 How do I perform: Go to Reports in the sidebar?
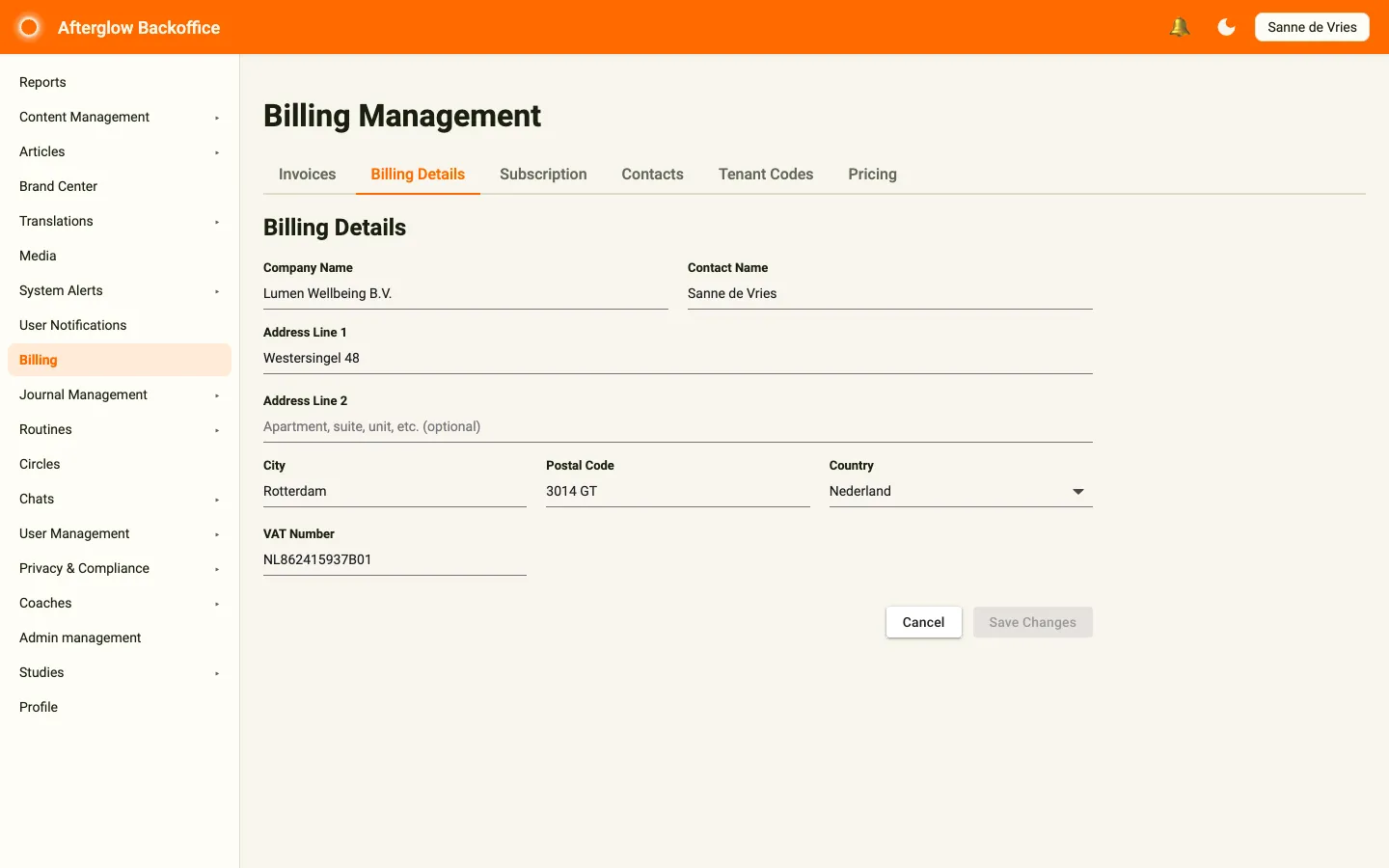pos(120,82)
